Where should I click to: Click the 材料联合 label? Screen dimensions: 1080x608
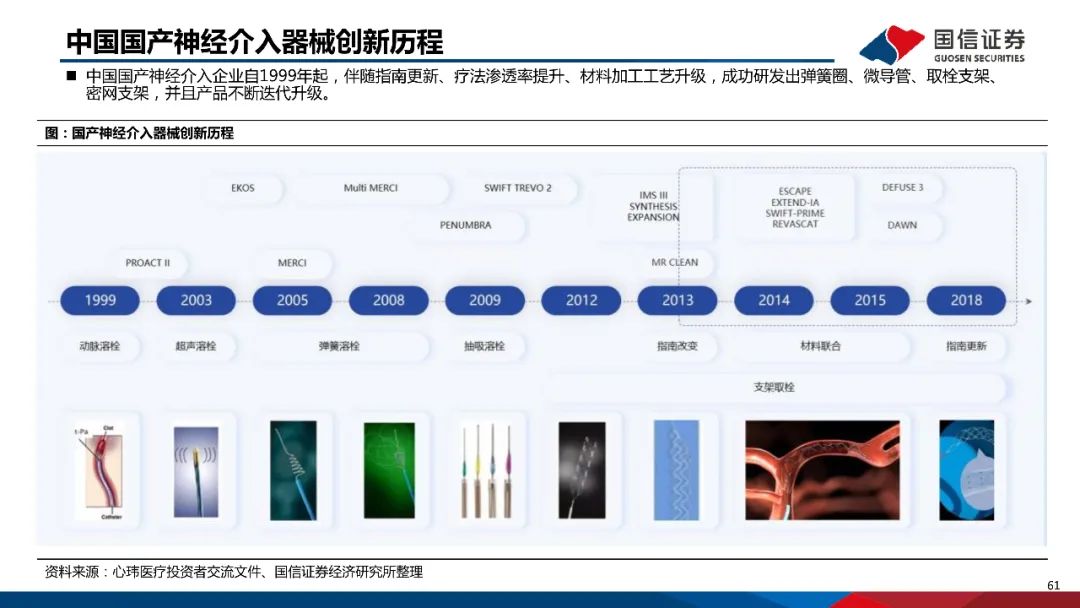(821, 346)
